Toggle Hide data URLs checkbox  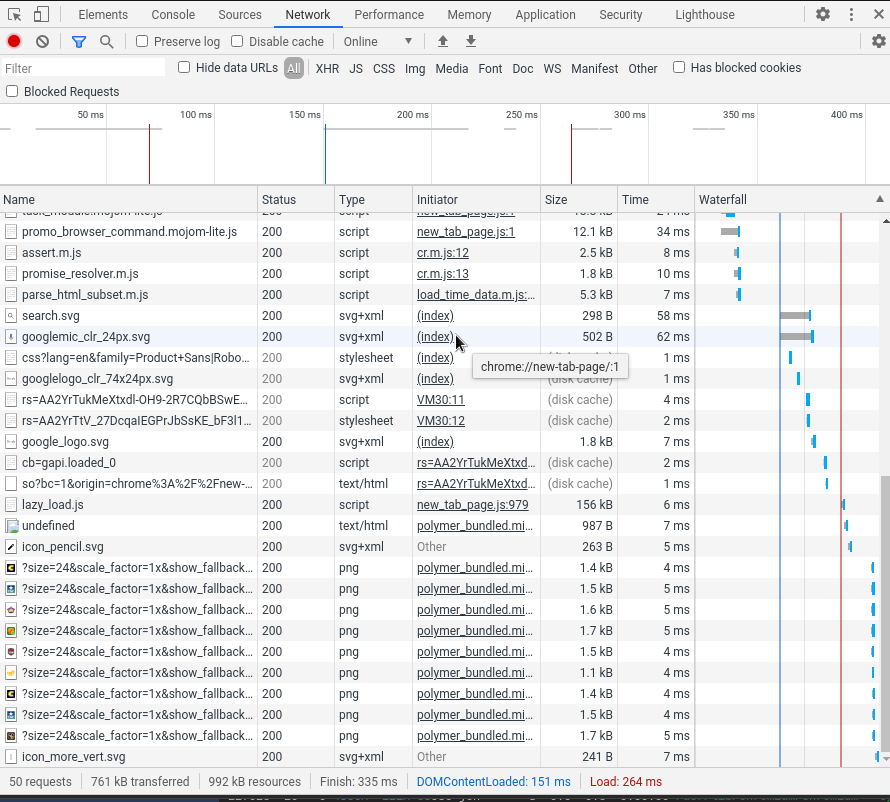pyautogui.click(x=184, y=67)
